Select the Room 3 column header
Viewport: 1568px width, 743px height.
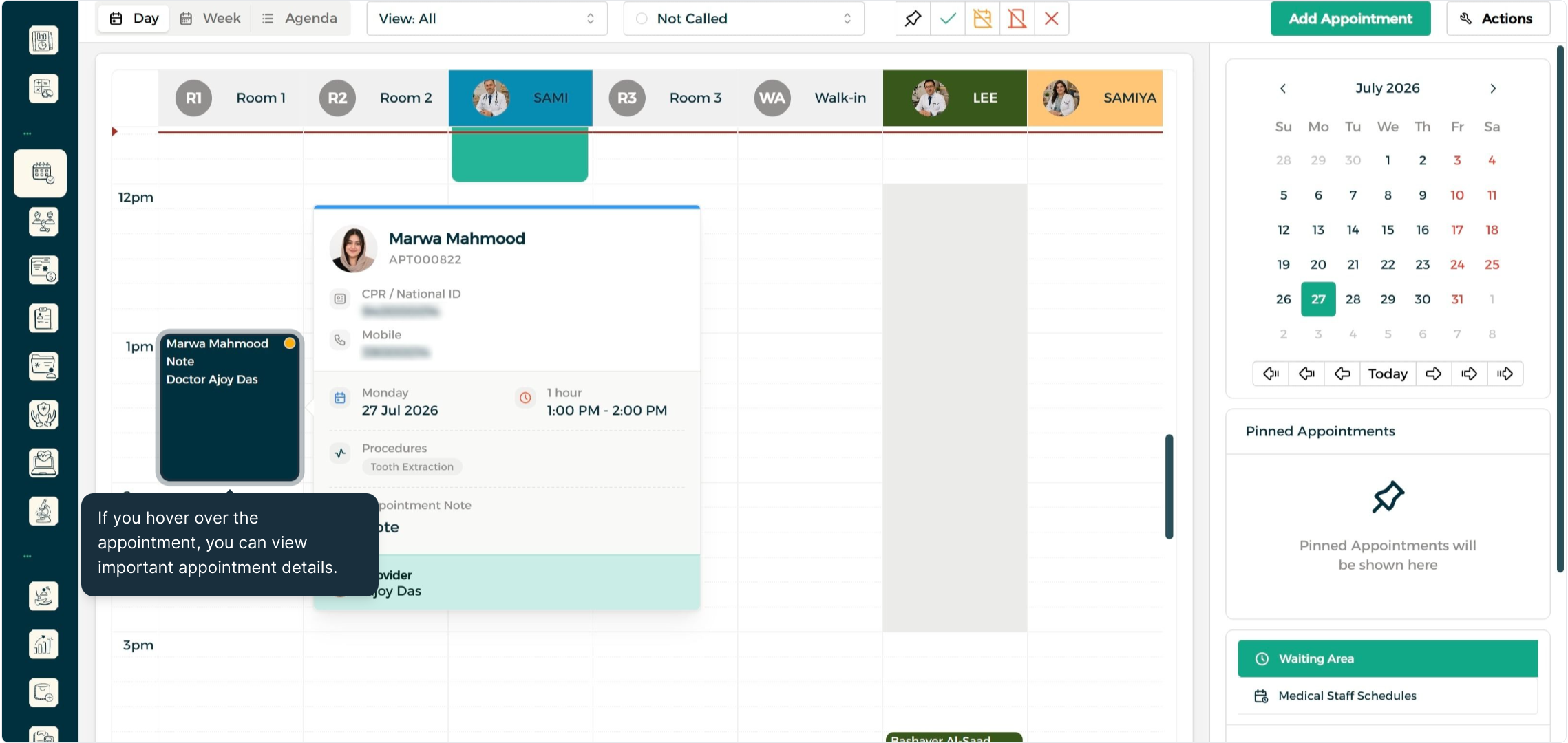point(665,98)
